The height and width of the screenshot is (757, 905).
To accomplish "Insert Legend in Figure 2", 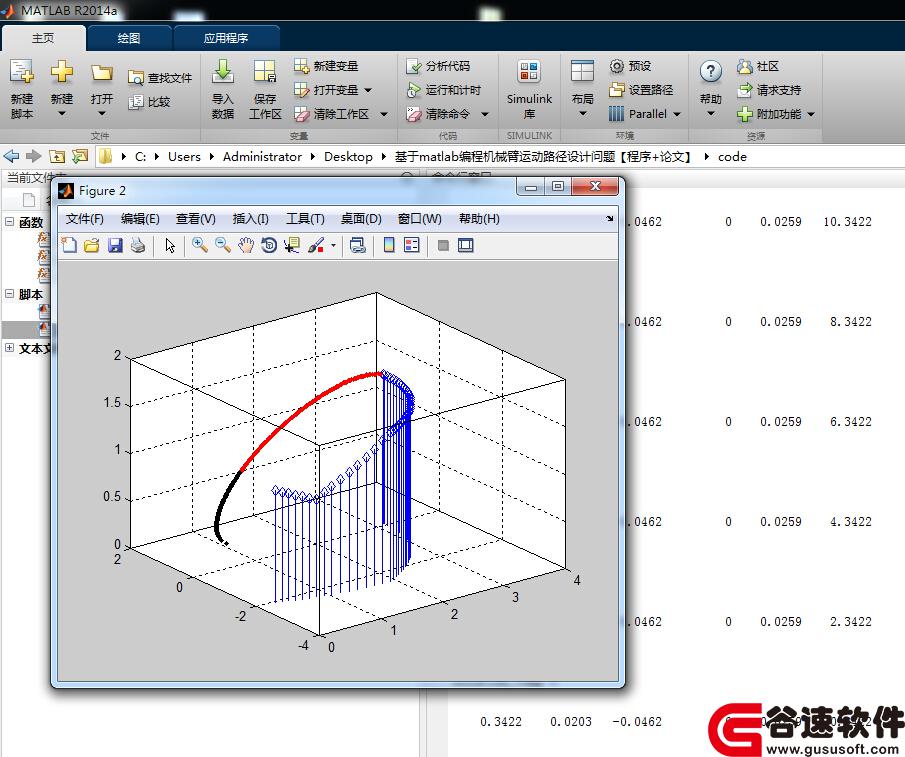I will (x=412, y=245).
